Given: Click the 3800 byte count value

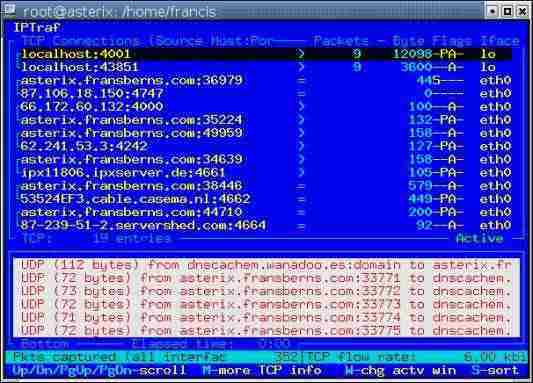Looking at the screenshot, I should pyautogui.click(x=416, y=67).
